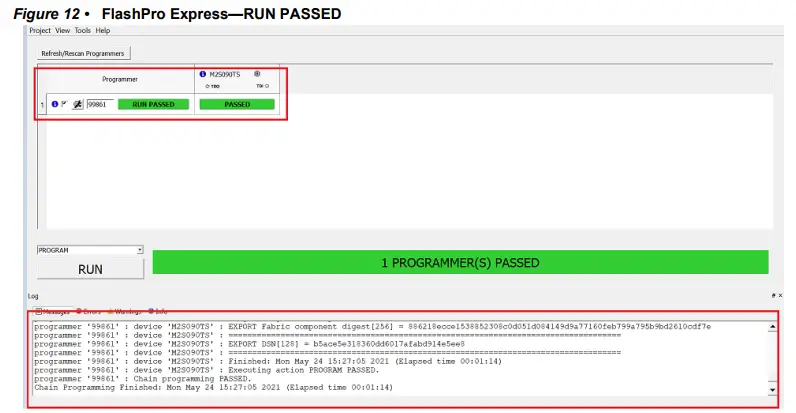
Task: Open the Project menu
Action: [40, 30]
